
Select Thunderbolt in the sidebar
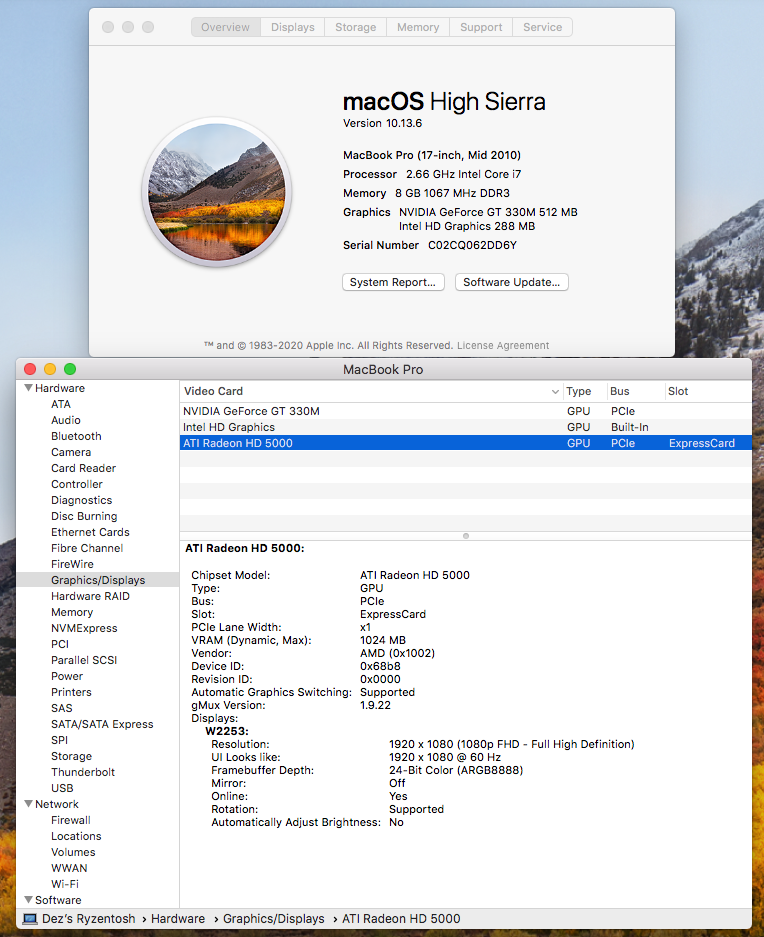[83, 772]
